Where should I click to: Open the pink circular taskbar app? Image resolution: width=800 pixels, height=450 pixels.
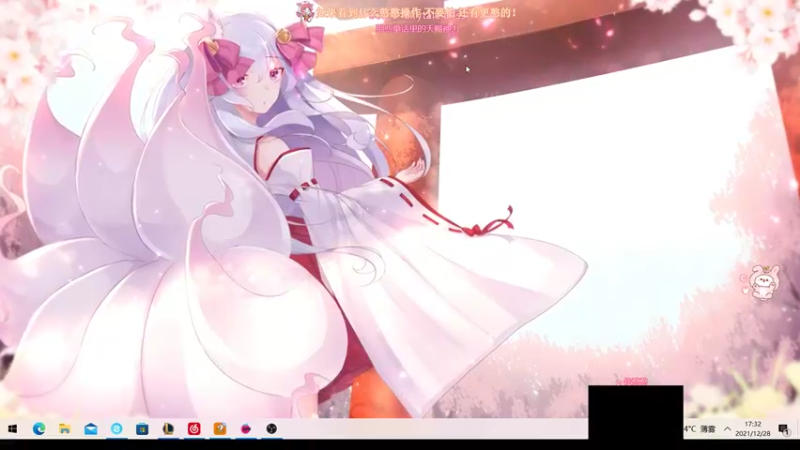tap(246, 429)
